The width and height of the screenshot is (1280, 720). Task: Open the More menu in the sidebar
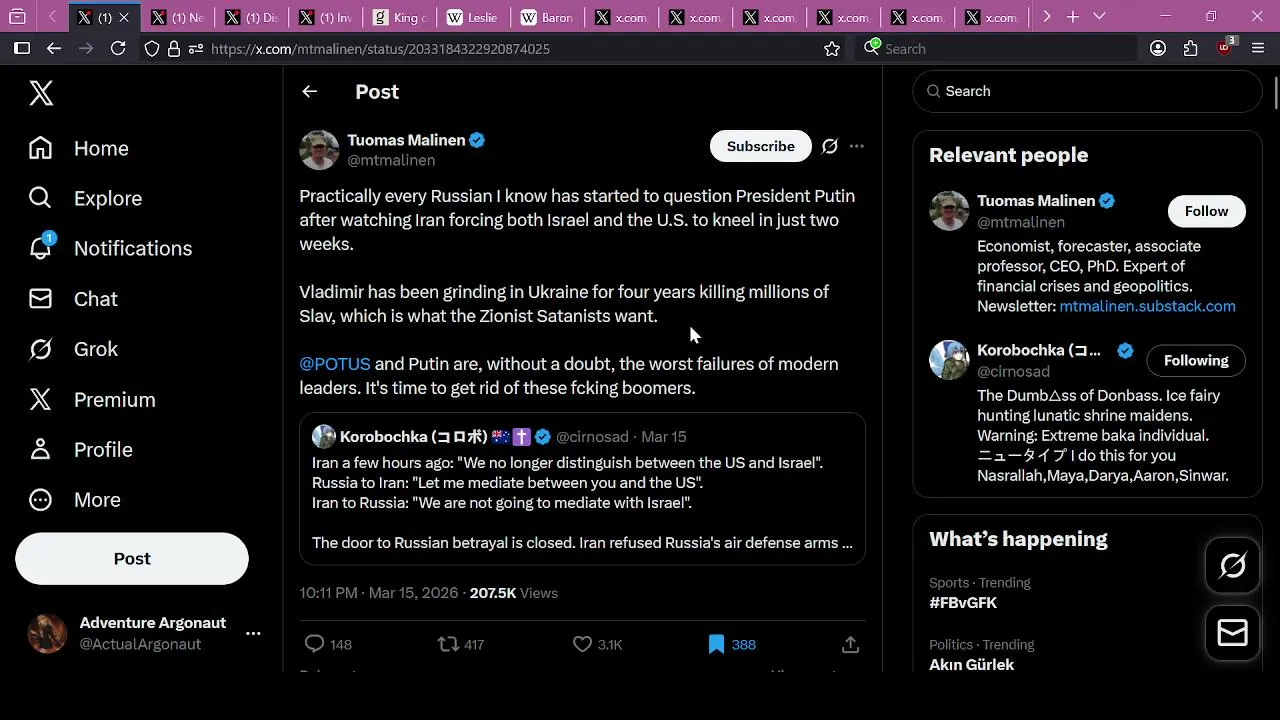tap(75, 499)
